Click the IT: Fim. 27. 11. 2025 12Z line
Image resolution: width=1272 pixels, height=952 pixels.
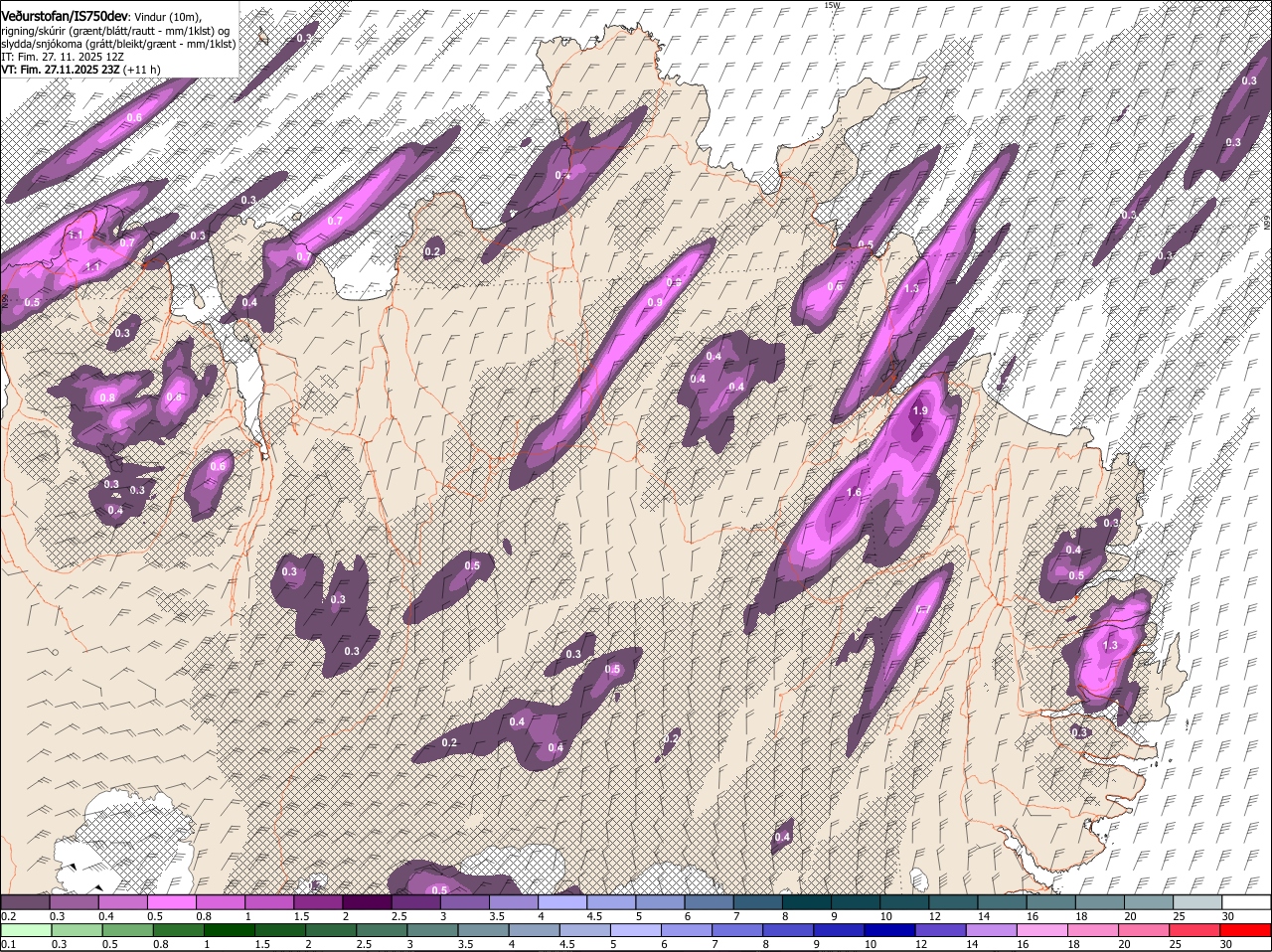(62, 57)
